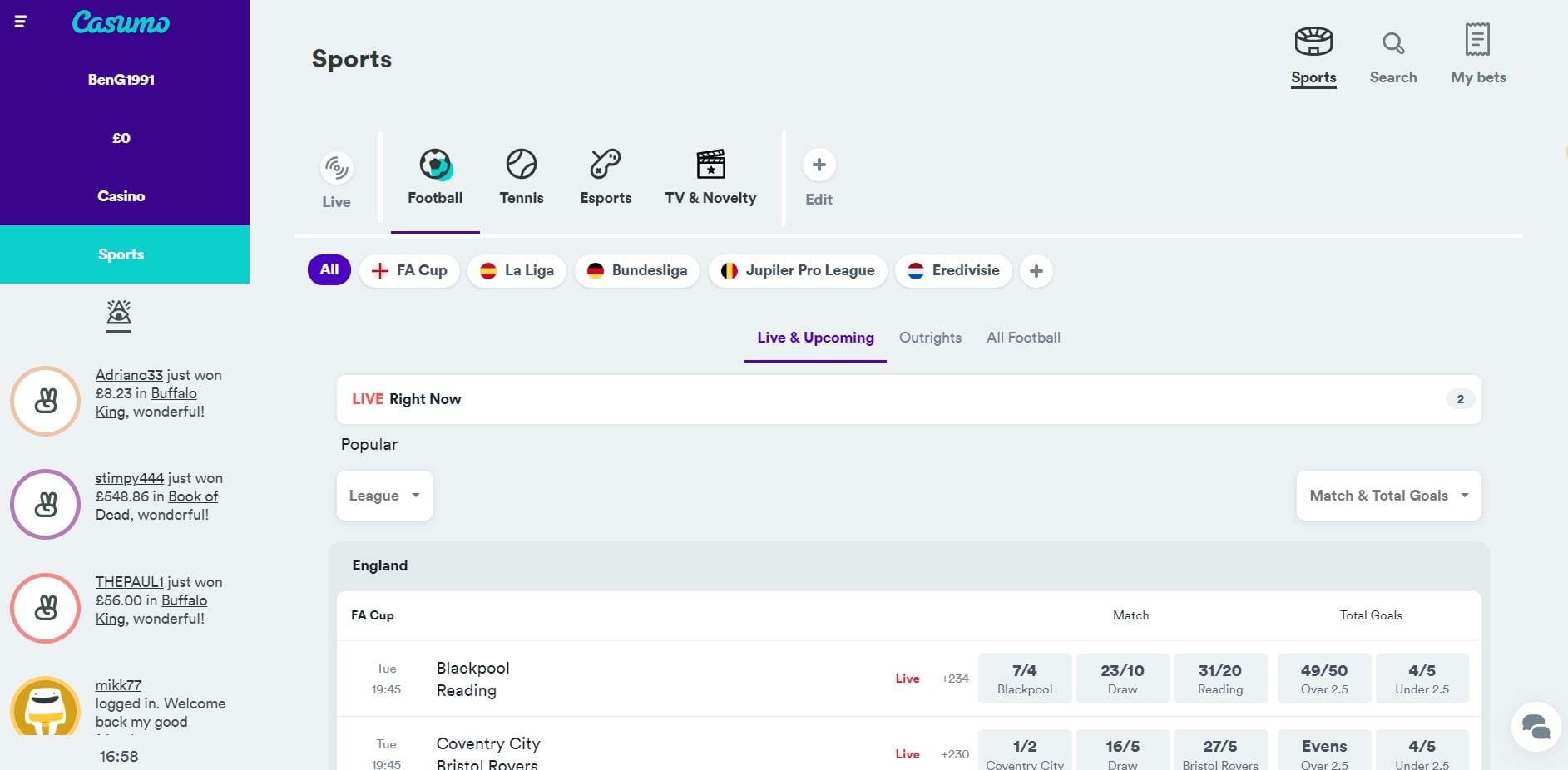This screenshot has width=1568, height=770.
Task: Bet on Over 2.5 at 49/50
Action: 1324,679
